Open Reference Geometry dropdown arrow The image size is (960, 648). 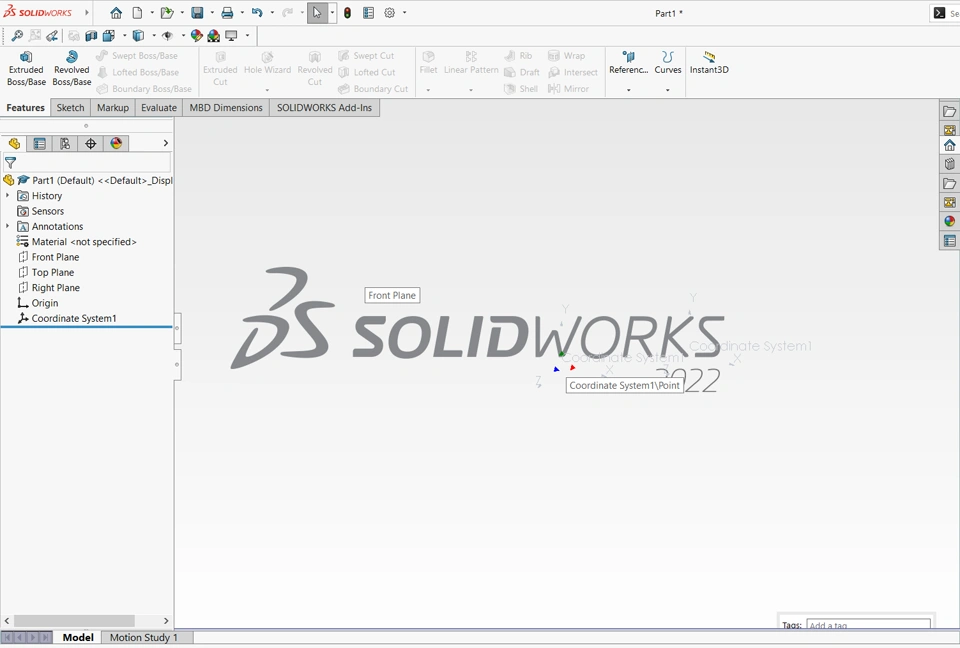point(629,90)
